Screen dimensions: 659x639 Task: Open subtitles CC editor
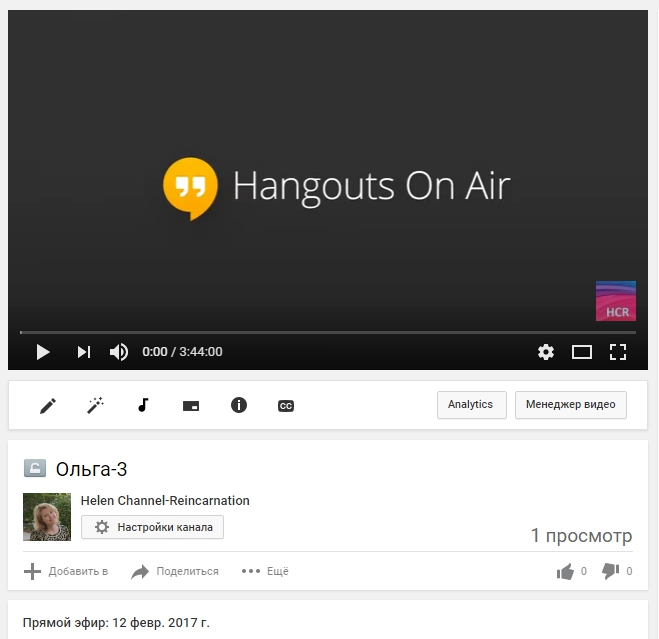pyautogui.click(x=286, y=406)
